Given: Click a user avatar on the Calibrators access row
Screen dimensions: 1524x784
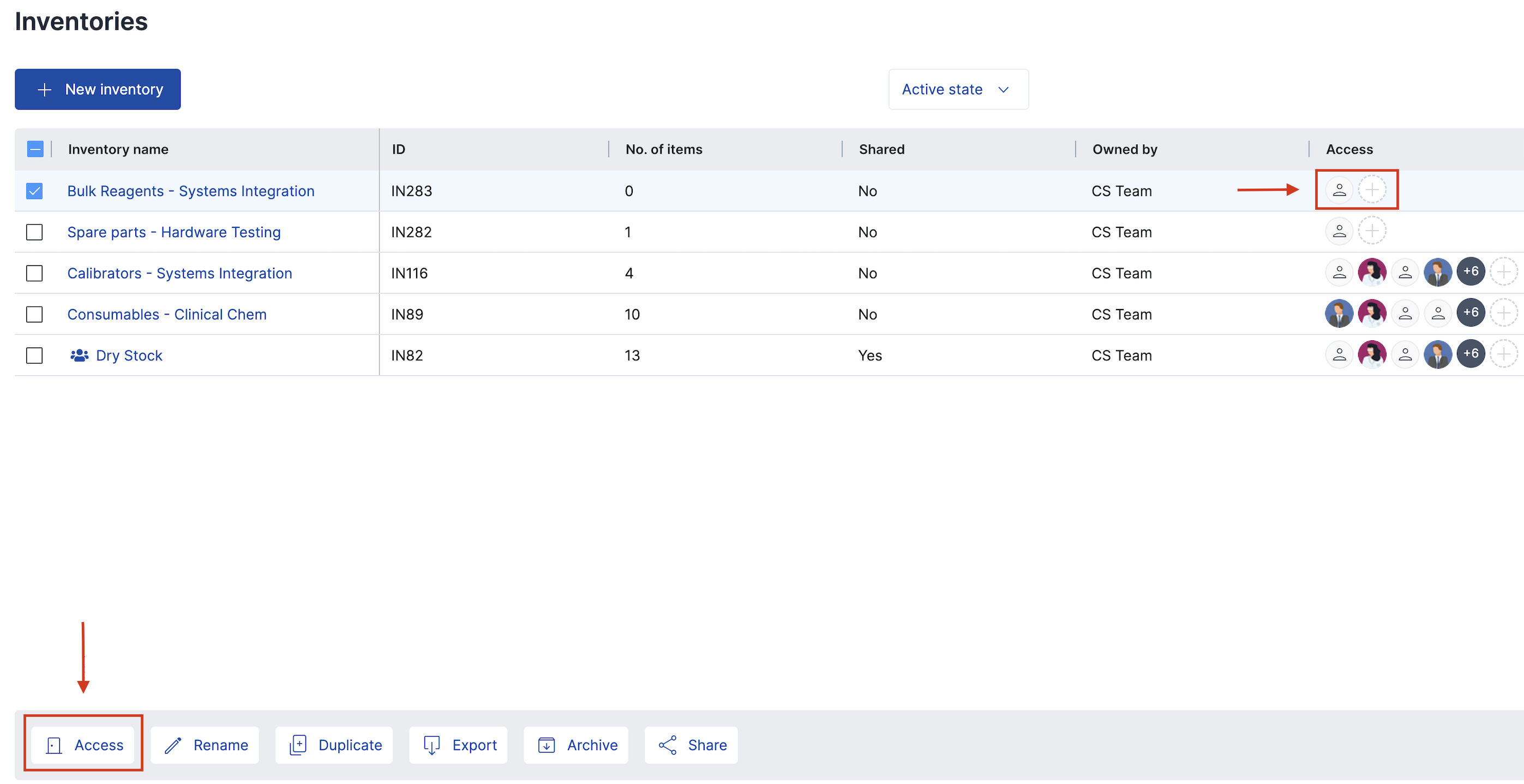Looking at the screenshot, I should (1373, 272).
